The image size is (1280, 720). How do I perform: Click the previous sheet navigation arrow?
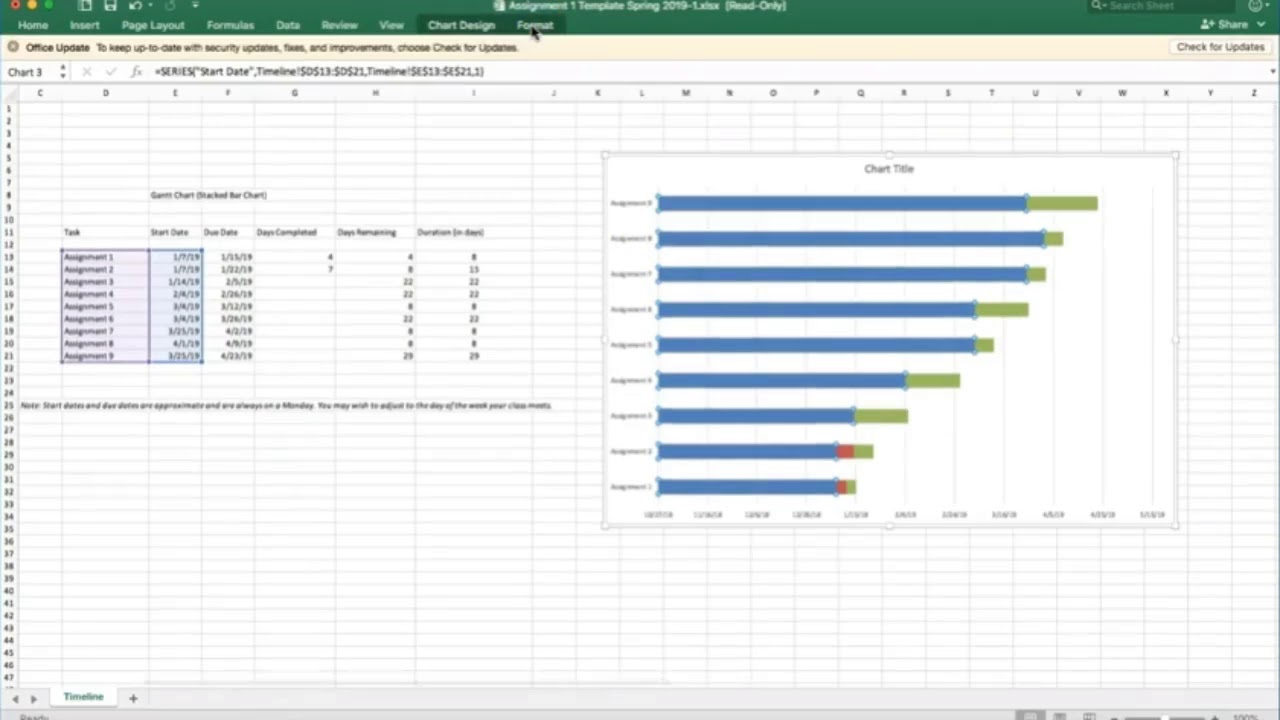15,698
